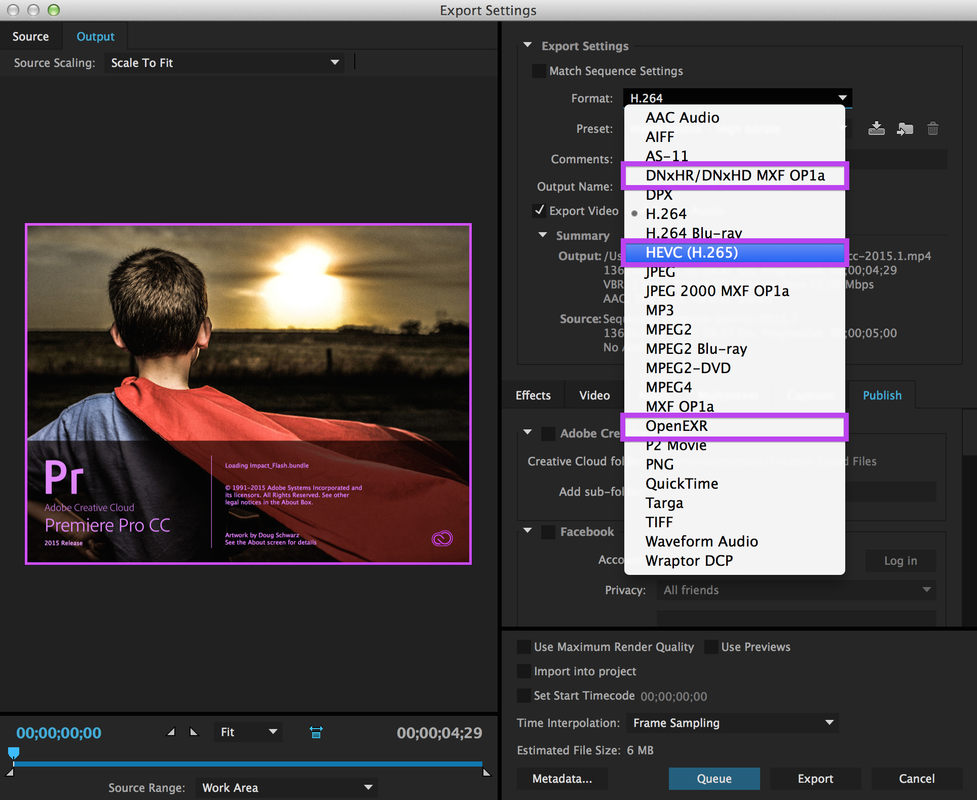977x800 pixels.
Task: Switch to the Source tab
Action: pos(31,36)
